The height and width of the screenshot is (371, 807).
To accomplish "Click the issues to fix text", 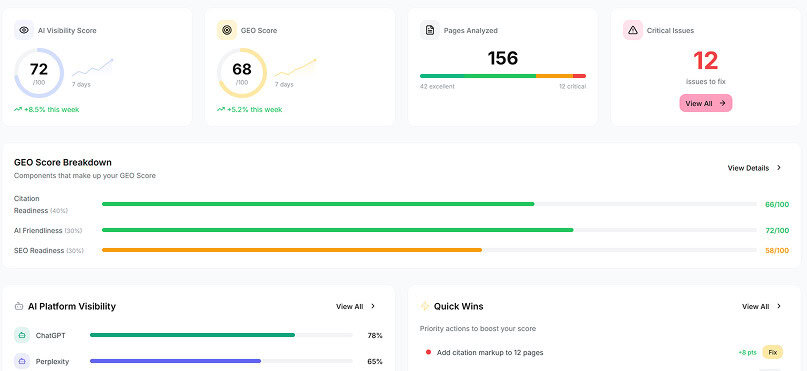I will (706, 81).
